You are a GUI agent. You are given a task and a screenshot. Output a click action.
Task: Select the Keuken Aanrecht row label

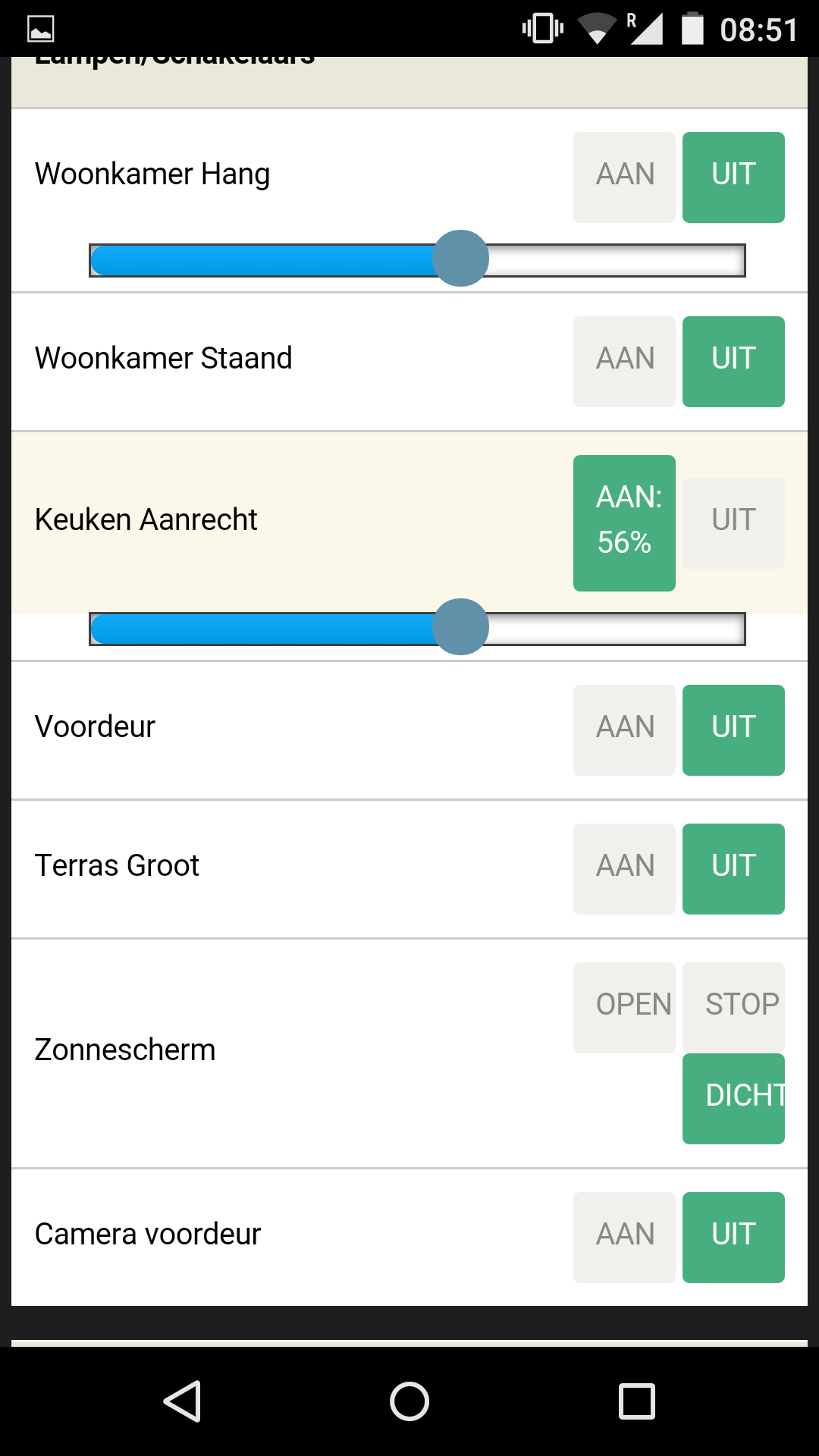[x=146, y=520]
